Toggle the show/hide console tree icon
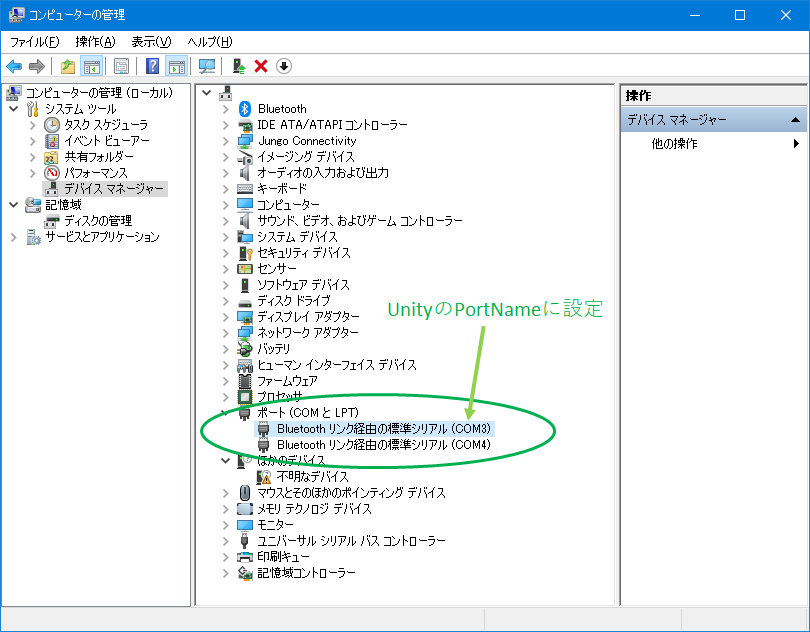This screenshot has height=632, width=810. tap(91, 66)
